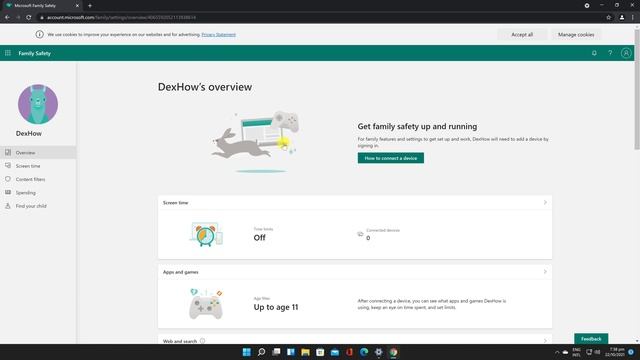
Task: Click the browser back arrow
Action: click(7, 17)
